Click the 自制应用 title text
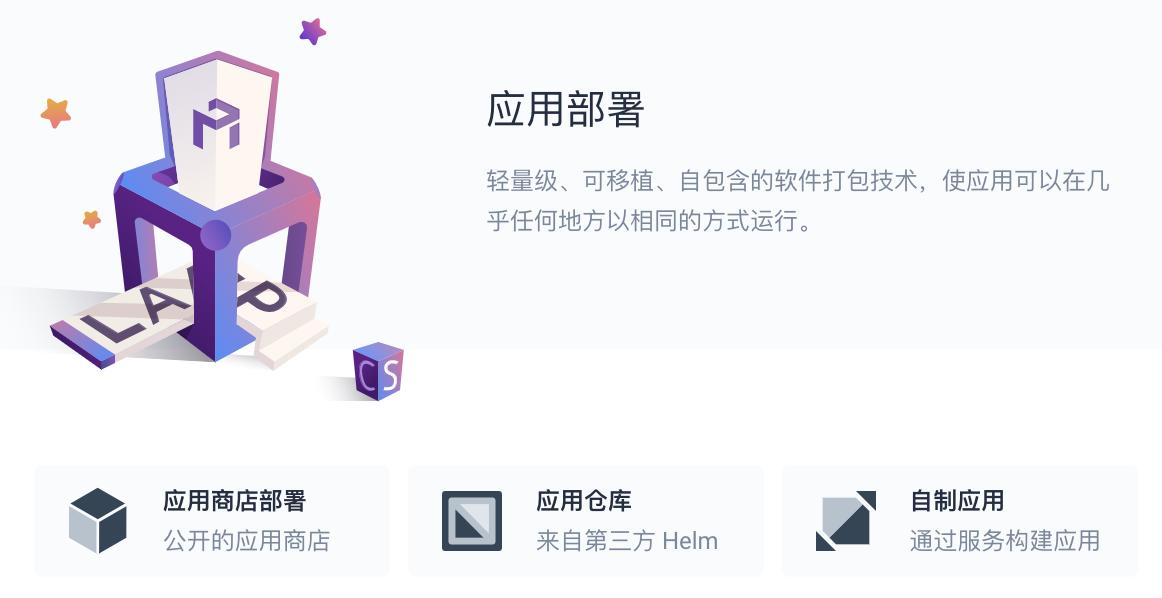Viewport: 1162px width, 598px height. pos(957,501)
